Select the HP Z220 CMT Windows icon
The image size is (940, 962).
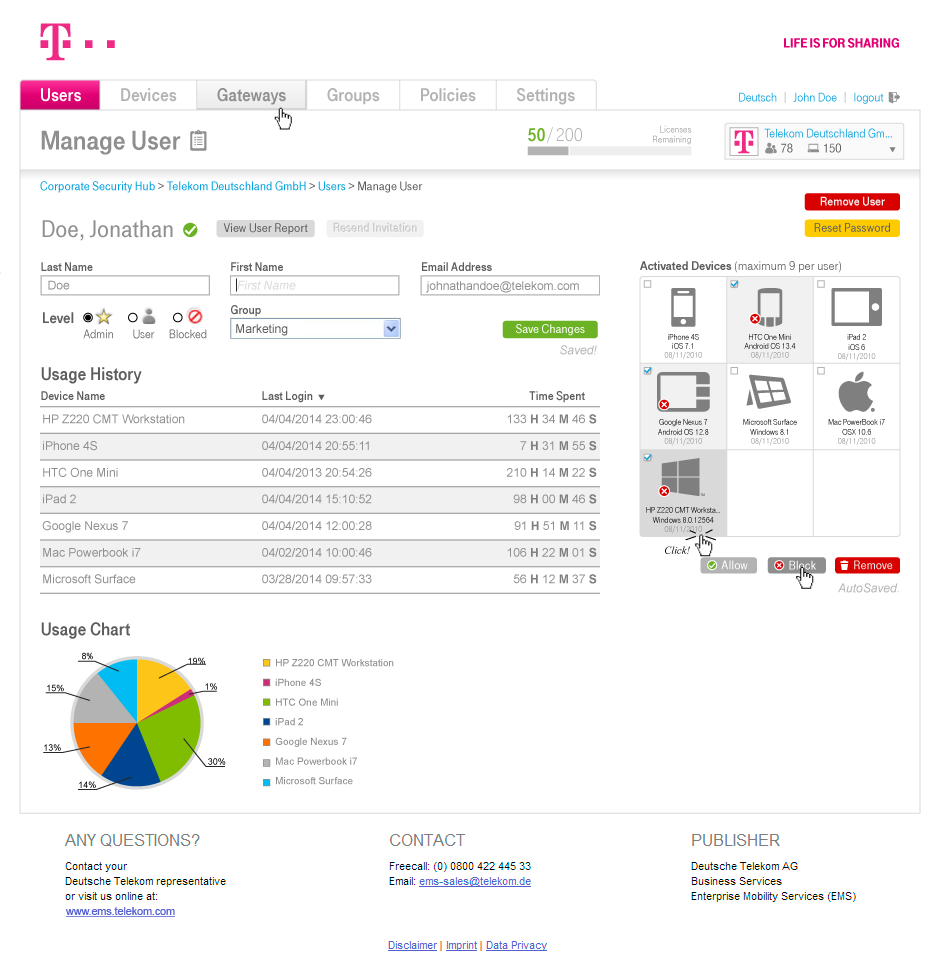click(x=681, y=477)
